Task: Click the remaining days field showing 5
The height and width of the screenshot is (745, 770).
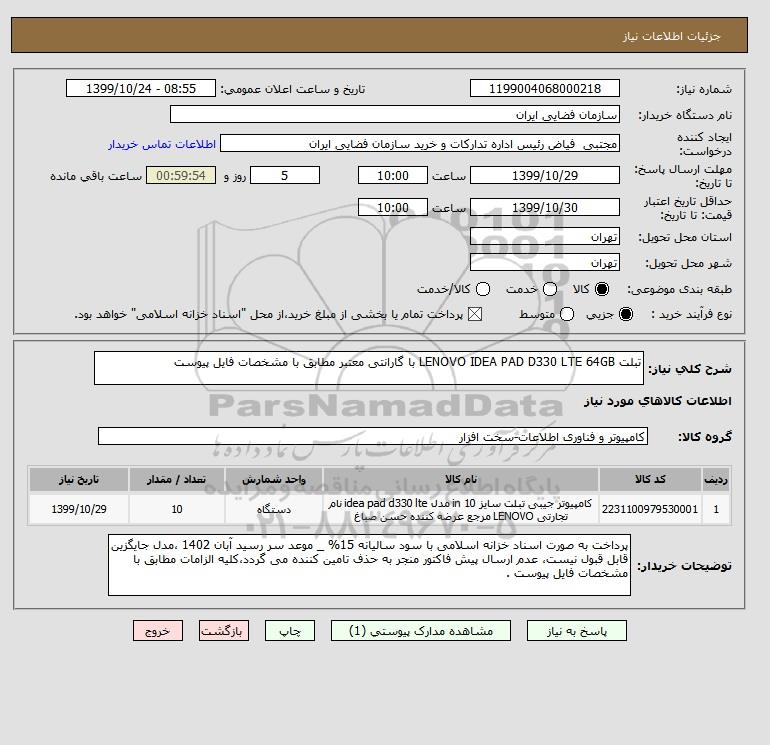Action: point(285,175)
